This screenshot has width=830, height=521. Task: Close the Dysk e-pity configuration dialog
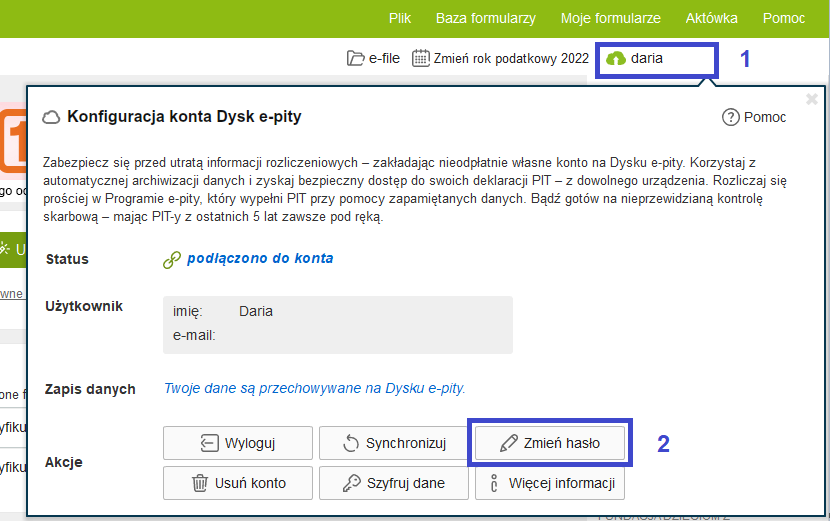coord(812,99)
